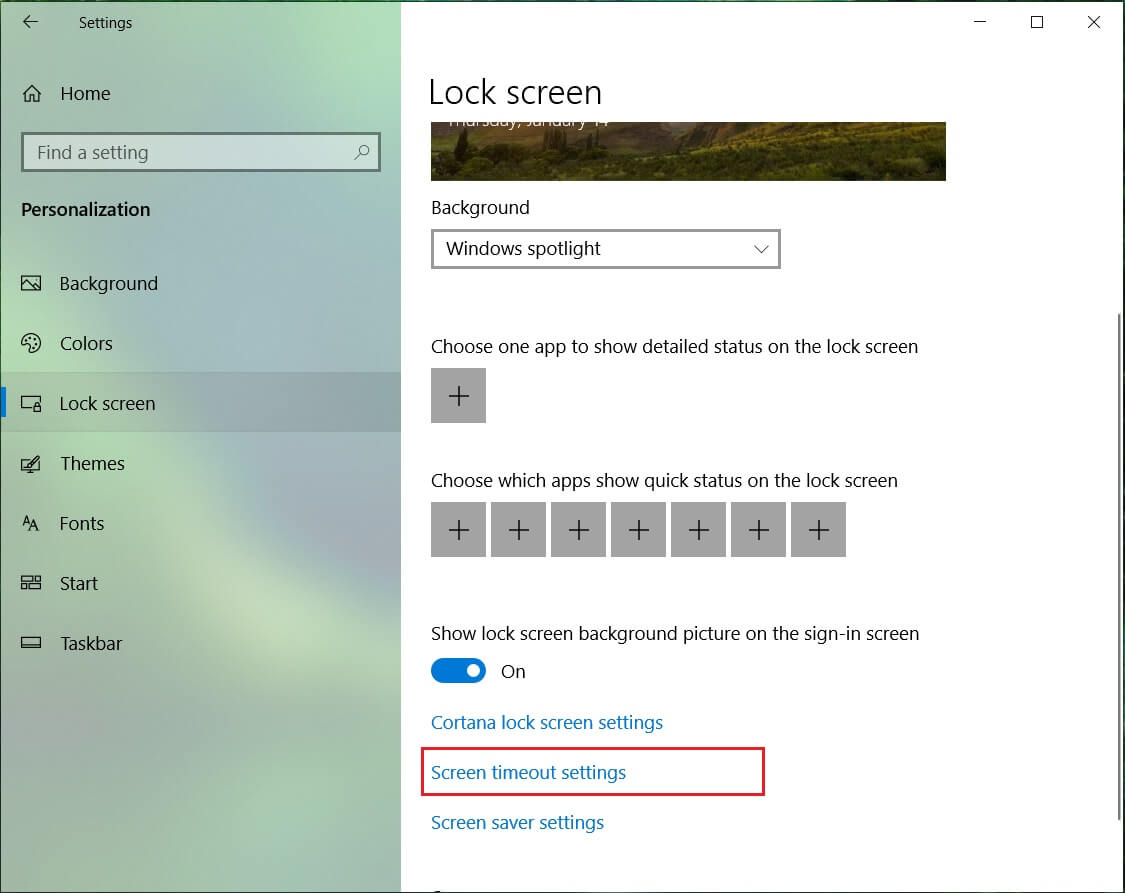Add seventh quick status app
1125x893 pixels.
pos(819,529)
